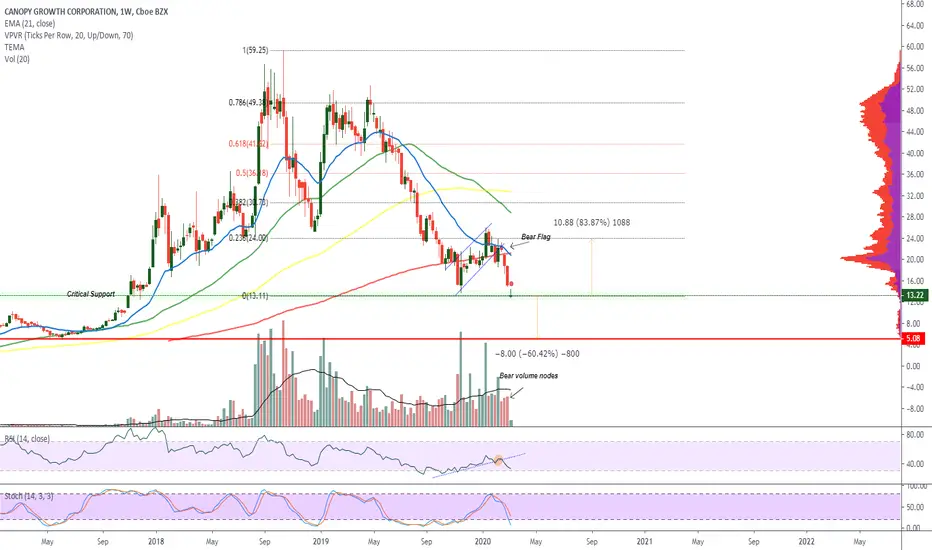Viewport: 932px width, 550px height.
Task: Select the VPVR indicator legend line
Action: pyautogui.click(x=69, y=36)
